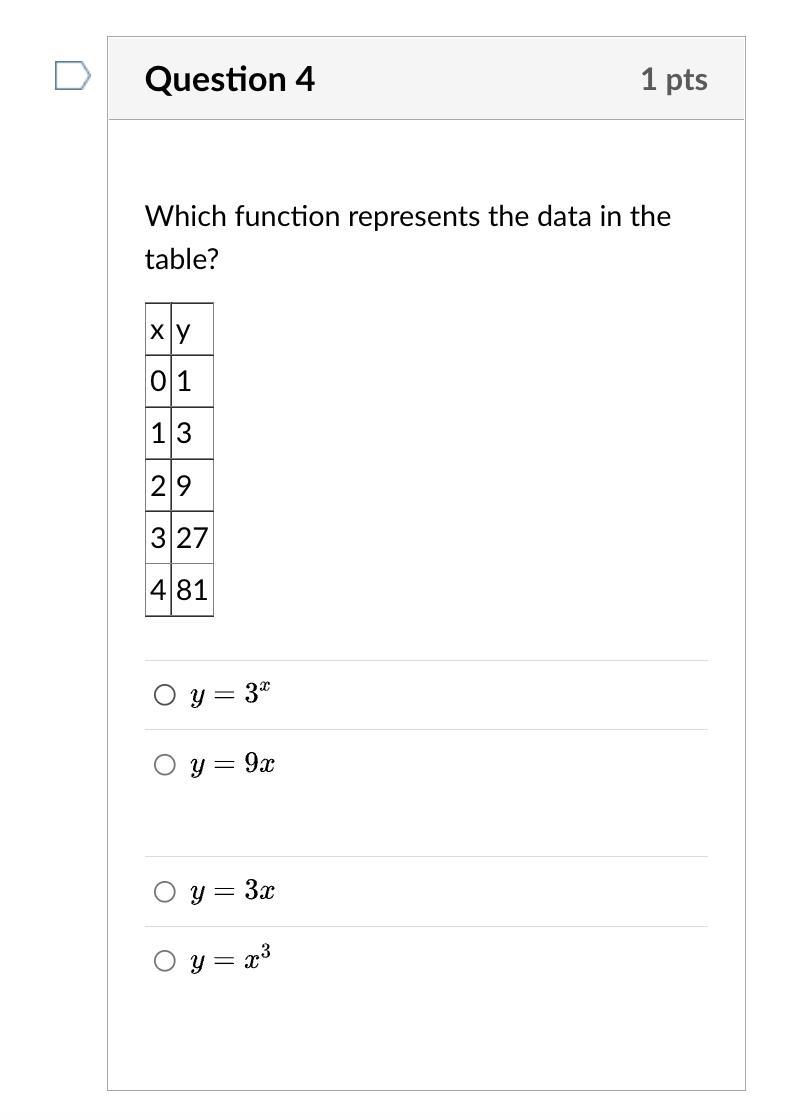Click the Question 4 heading

pos(230,79)
